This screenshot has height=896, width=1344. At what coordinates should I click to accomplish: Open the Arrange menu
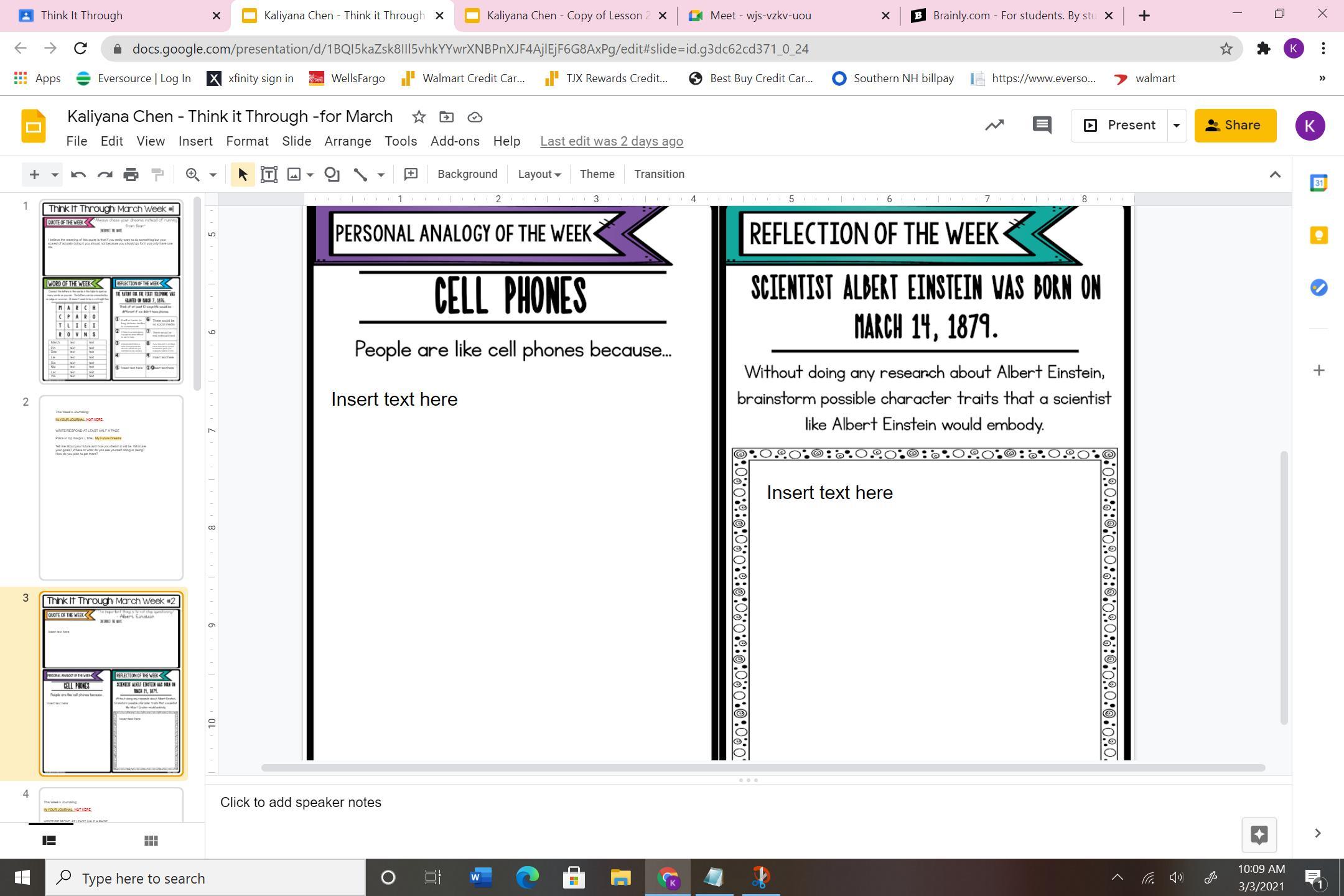(347, 141)
